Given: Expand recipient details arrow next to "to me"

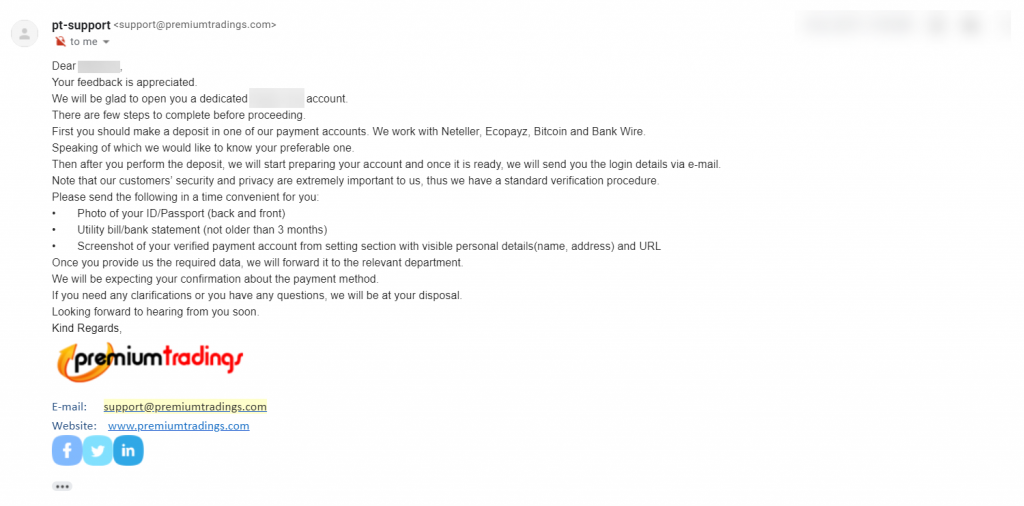Looking at the screenshot, I should 106,42.
